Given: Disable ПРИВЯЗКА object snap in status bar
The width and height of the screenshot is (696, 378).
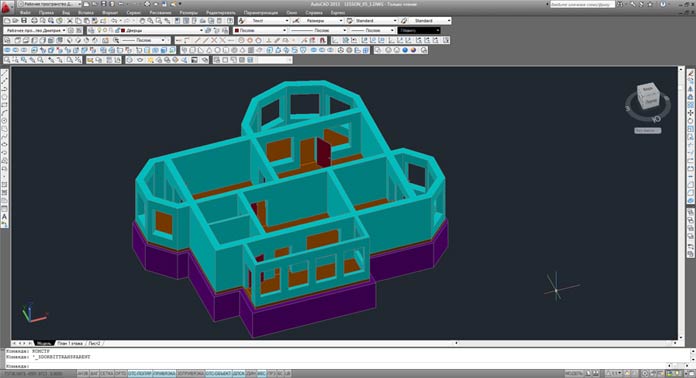Looking at the screenshot, I should coord(164,374).
